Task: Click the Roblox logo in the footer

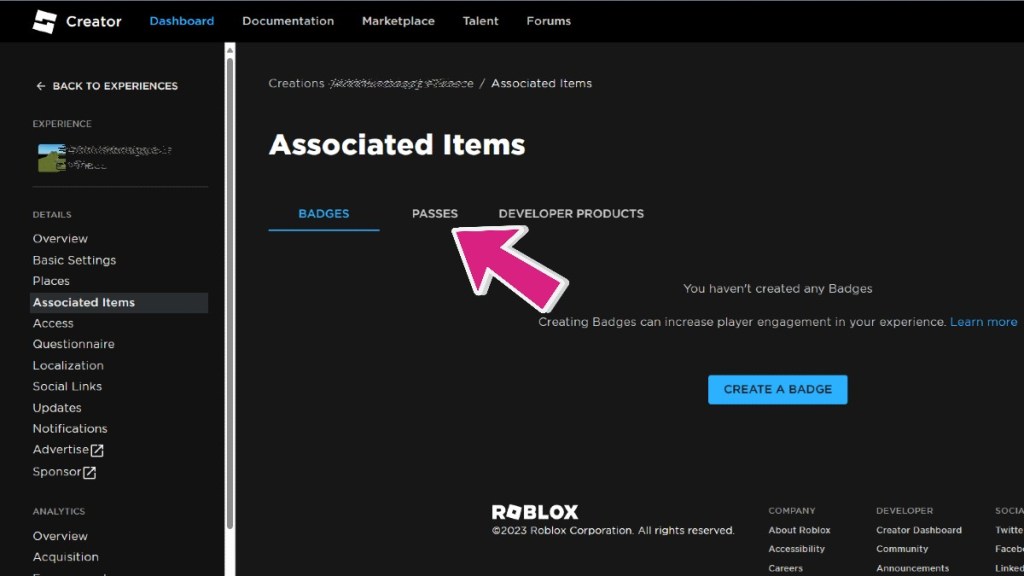Action: tap(537, 511)
